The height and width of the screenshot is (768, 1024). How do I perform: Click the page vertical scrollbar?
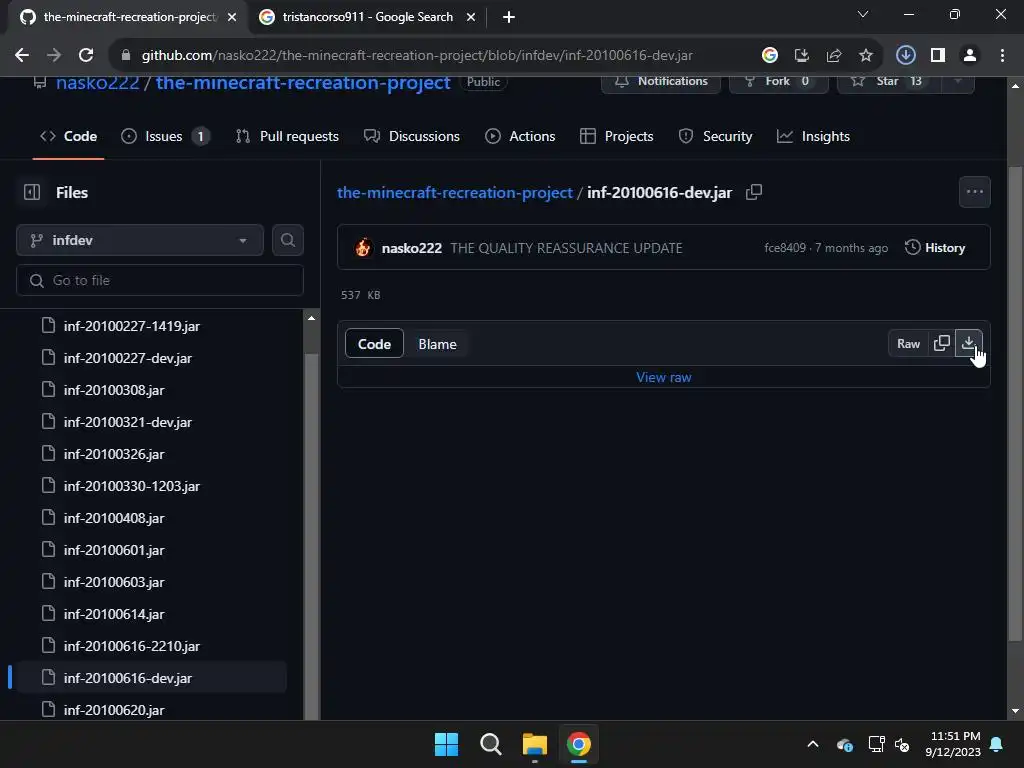point(1015,405)
